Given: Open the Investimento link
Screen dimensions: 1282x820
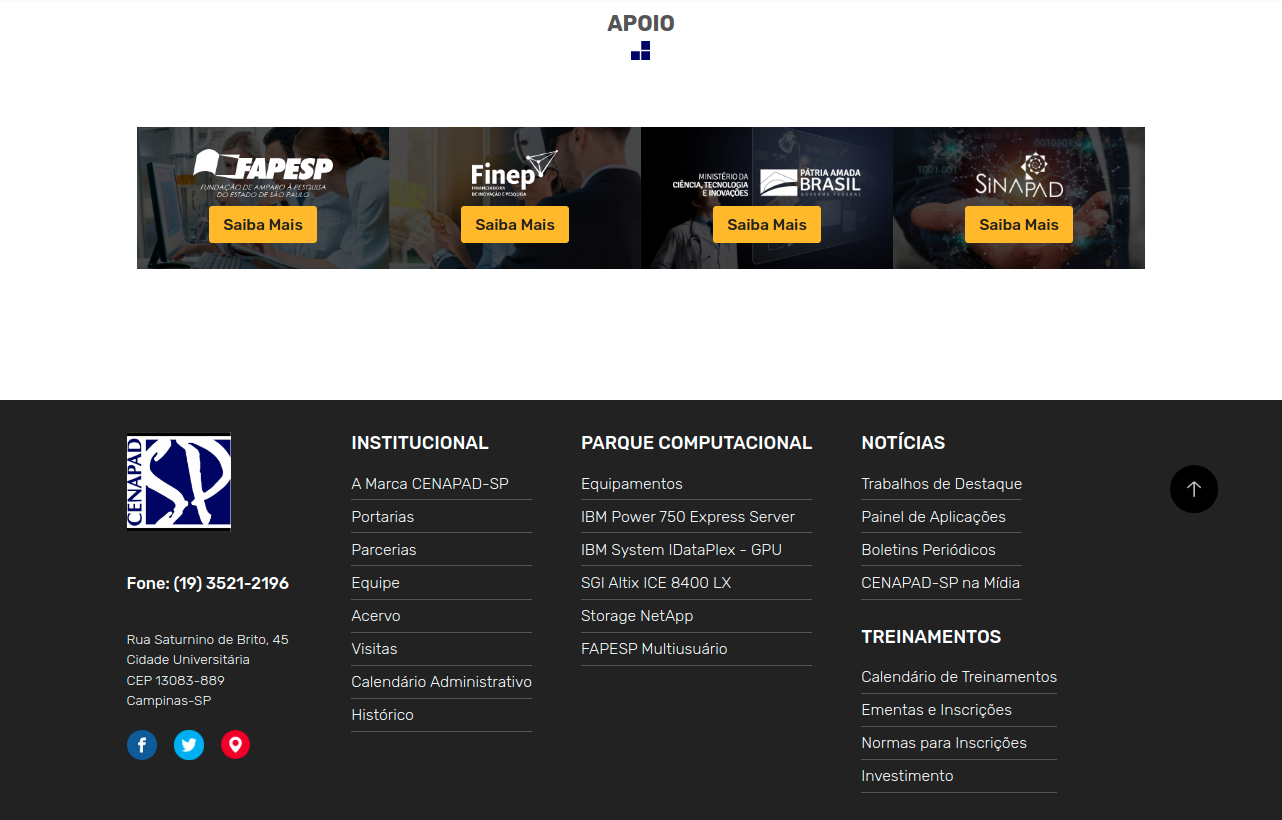Looking at the screenshot, I should tap(908, 776).
